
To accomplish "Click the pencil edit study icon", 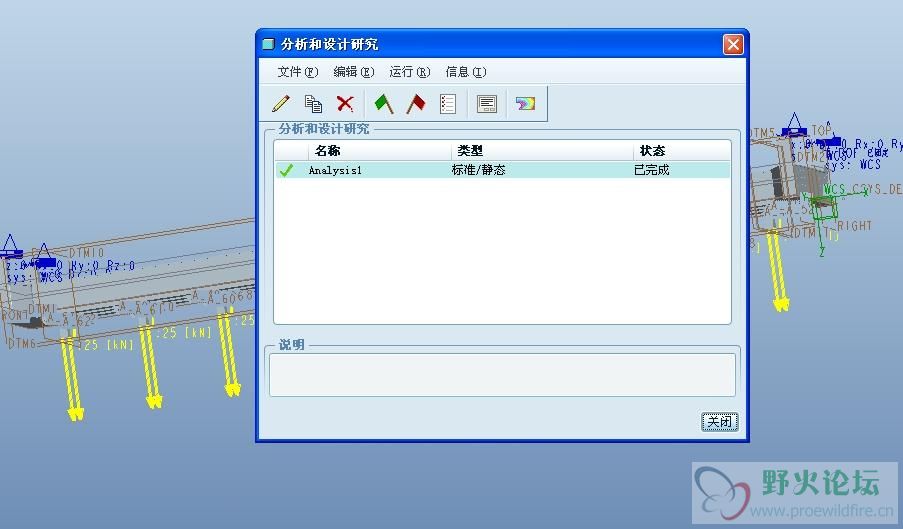I will [x=281, y=104].
